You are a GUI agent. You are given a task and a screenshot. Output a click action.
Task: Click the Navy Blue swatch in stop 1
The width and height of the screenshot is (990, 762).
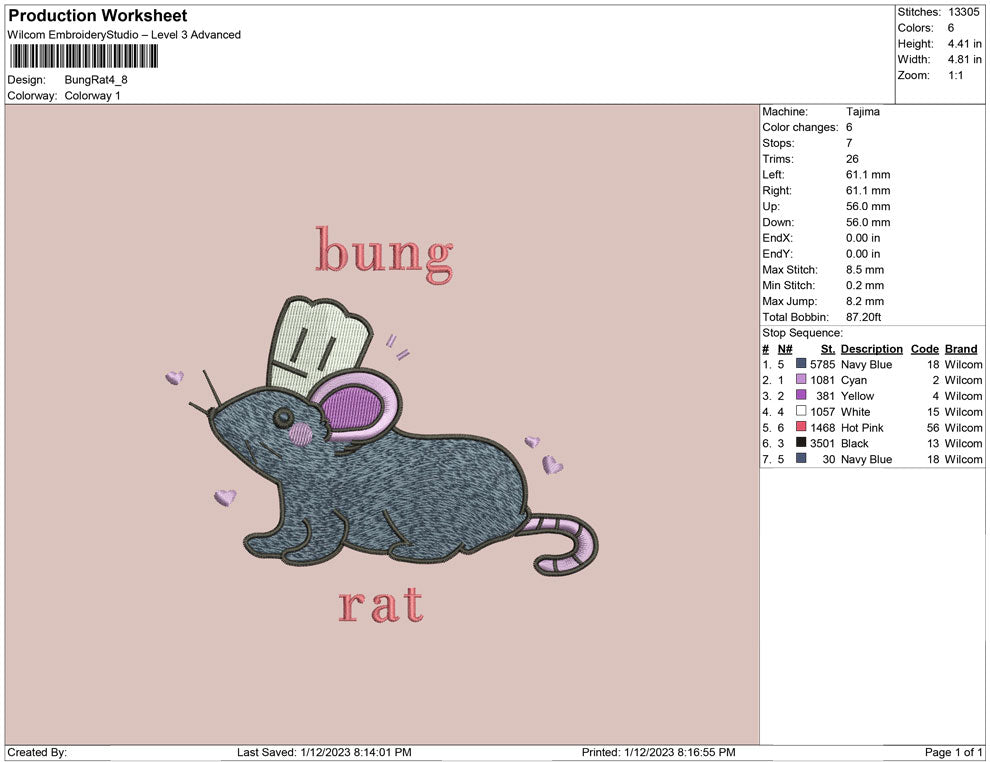(801, 365)
